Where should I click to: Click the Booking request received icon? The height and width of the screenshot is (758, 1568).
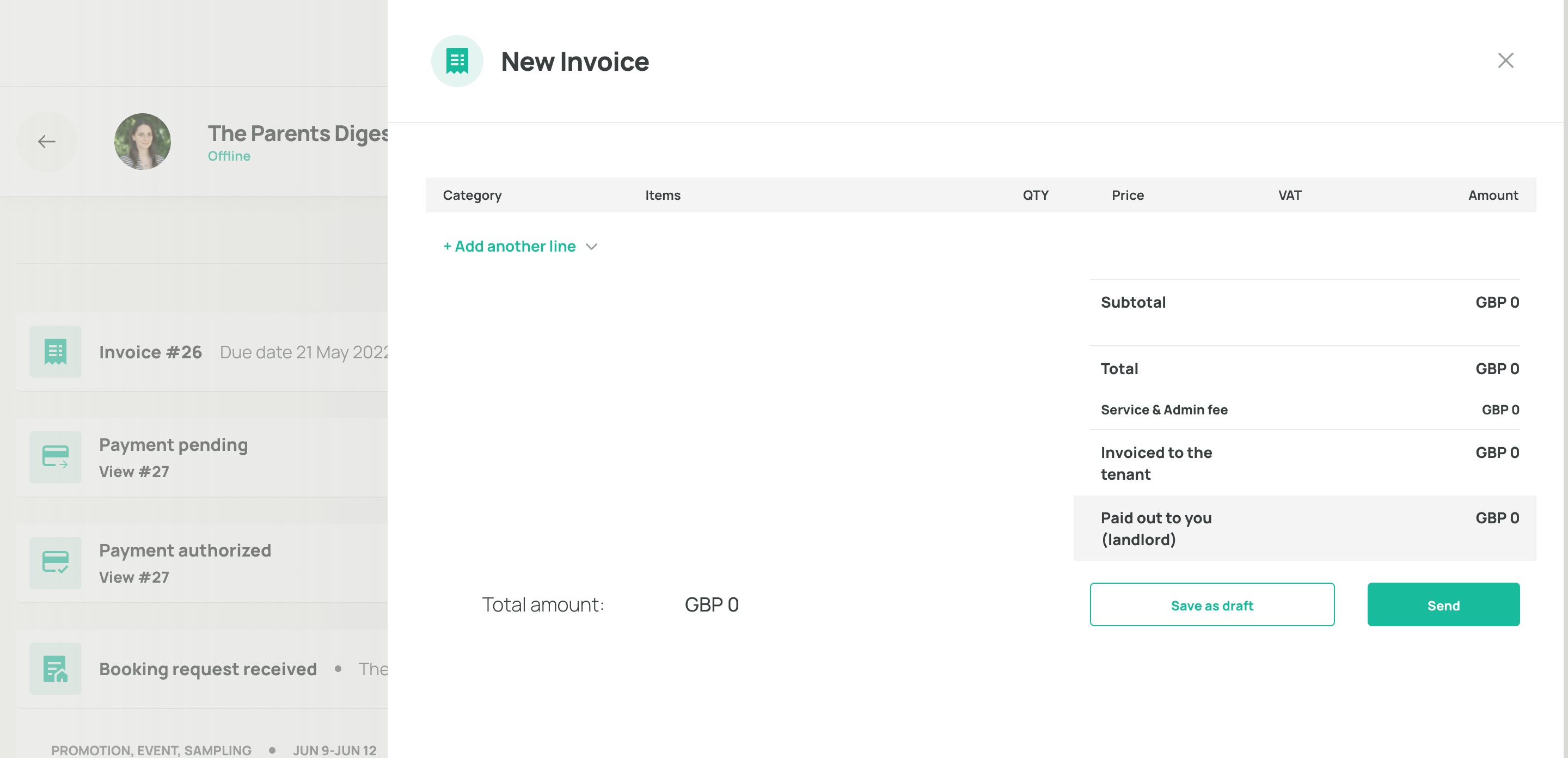pos(56,669)
